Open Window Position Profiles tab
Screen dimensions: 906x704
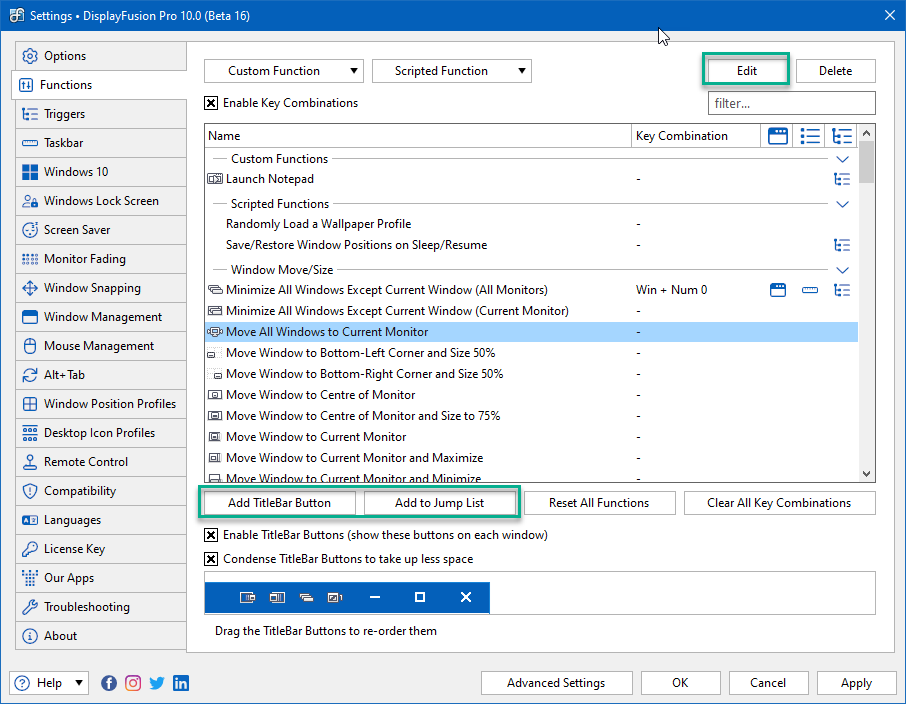point(101,404)
